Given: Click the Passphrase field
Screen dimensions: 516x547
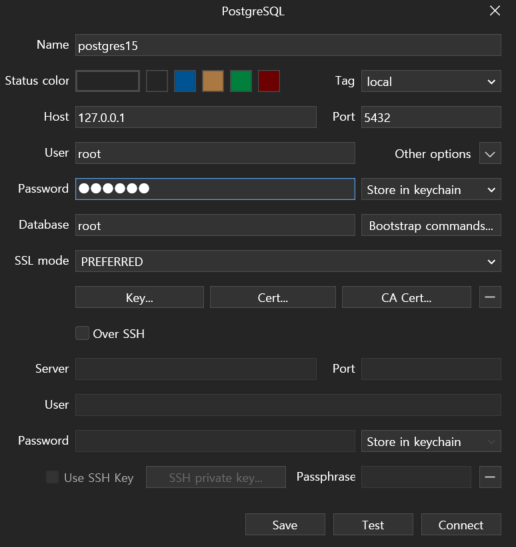Looking at the screenshot, I should pos(416,477).
